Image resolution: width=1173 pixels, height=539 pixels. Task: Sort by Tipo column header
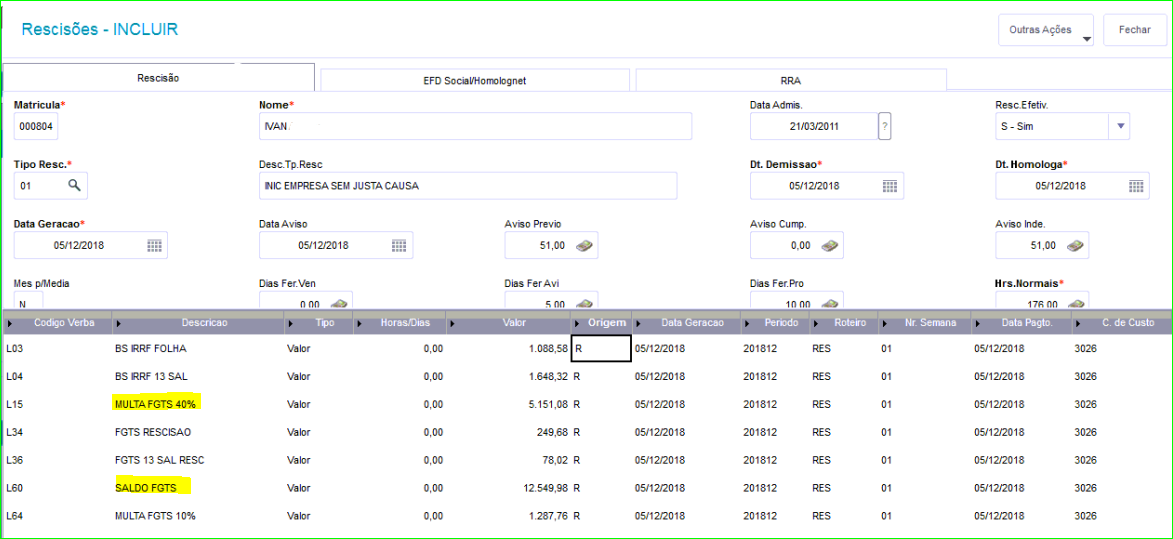point(319,322)
